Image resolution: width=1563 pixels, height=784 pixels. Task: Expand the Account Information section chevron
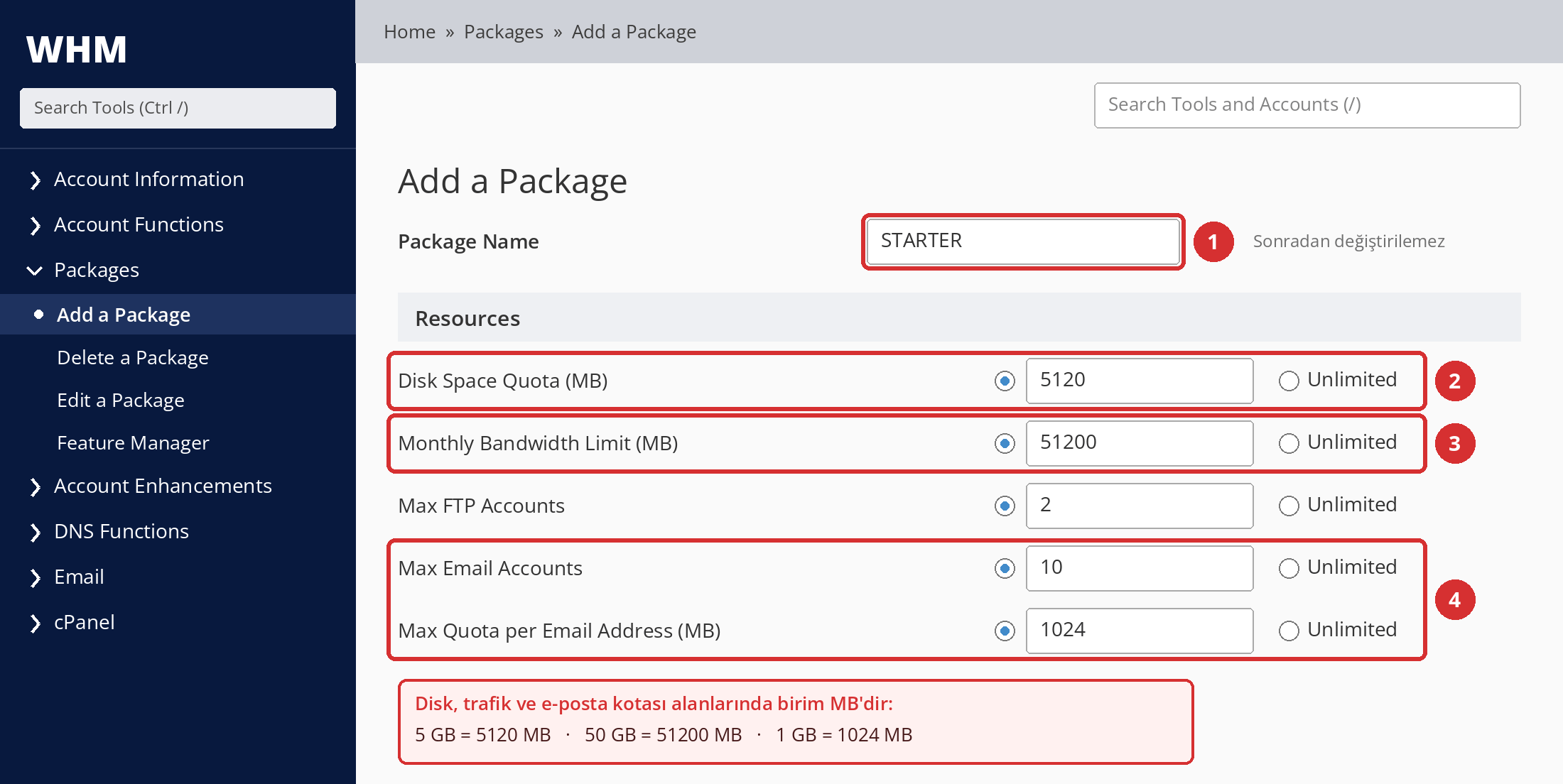(x=35, y=180)
